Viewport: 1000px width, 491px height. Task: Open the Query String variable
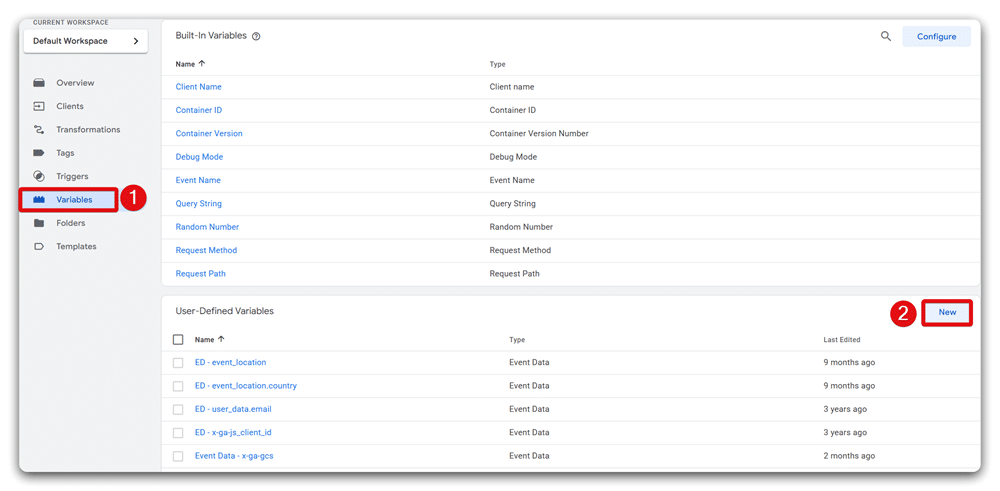[198, 204]
